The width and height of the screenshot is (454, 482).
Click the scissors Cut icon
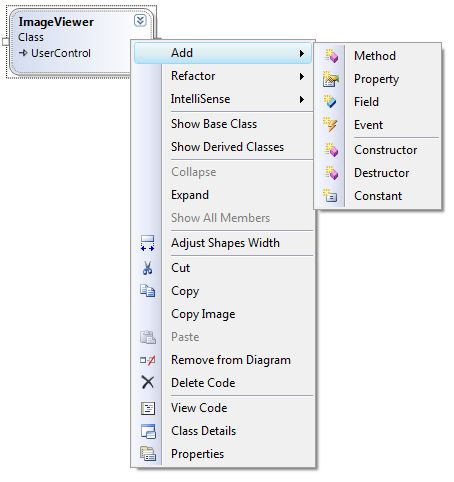147,268
